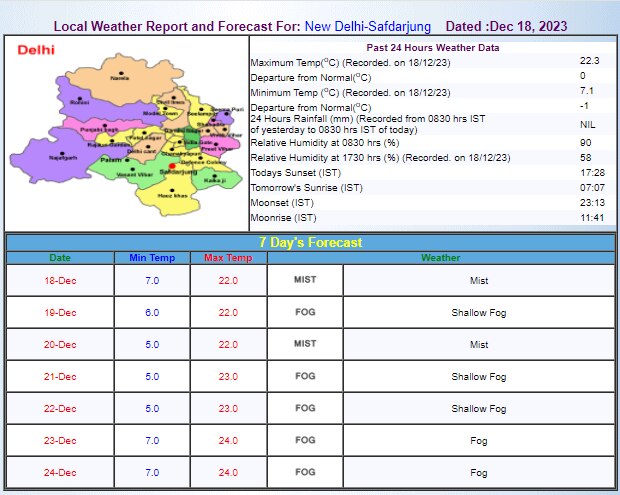Screen dimensions: 620x495
Task: Click the moonrise time '11:41'
Action: click(x=592, y=218)
